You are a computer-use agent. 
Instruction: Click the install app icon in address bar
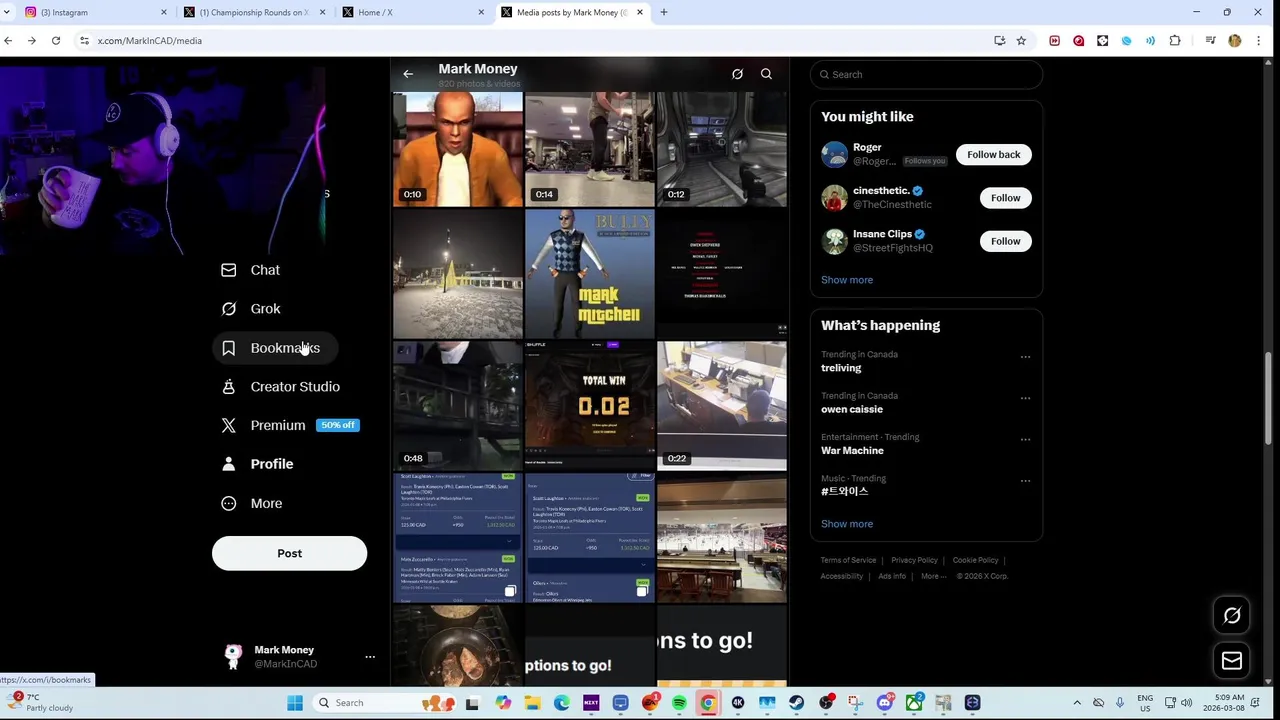(999, 41)
